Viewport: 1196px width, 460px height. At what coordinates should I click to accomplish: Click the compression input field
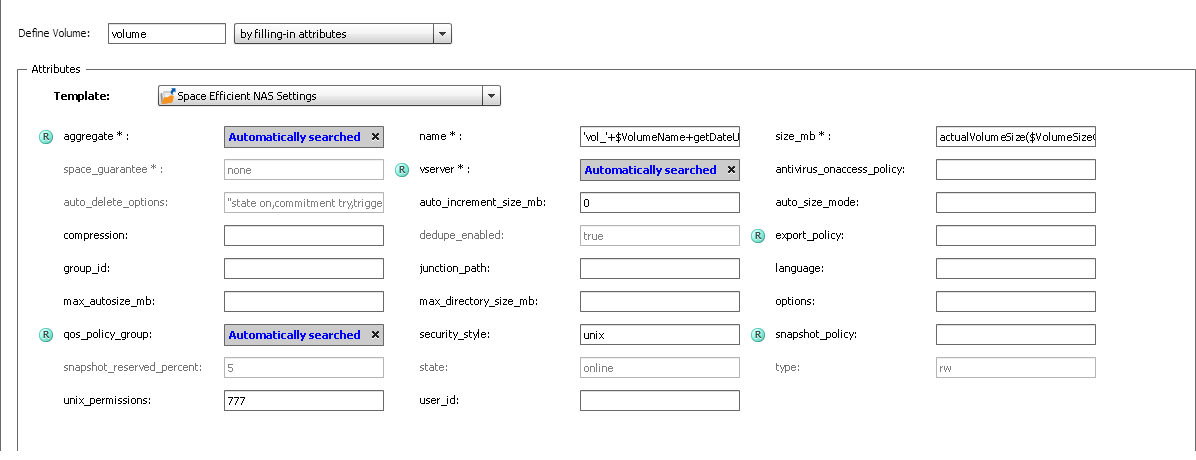click(x=304, y=236)
